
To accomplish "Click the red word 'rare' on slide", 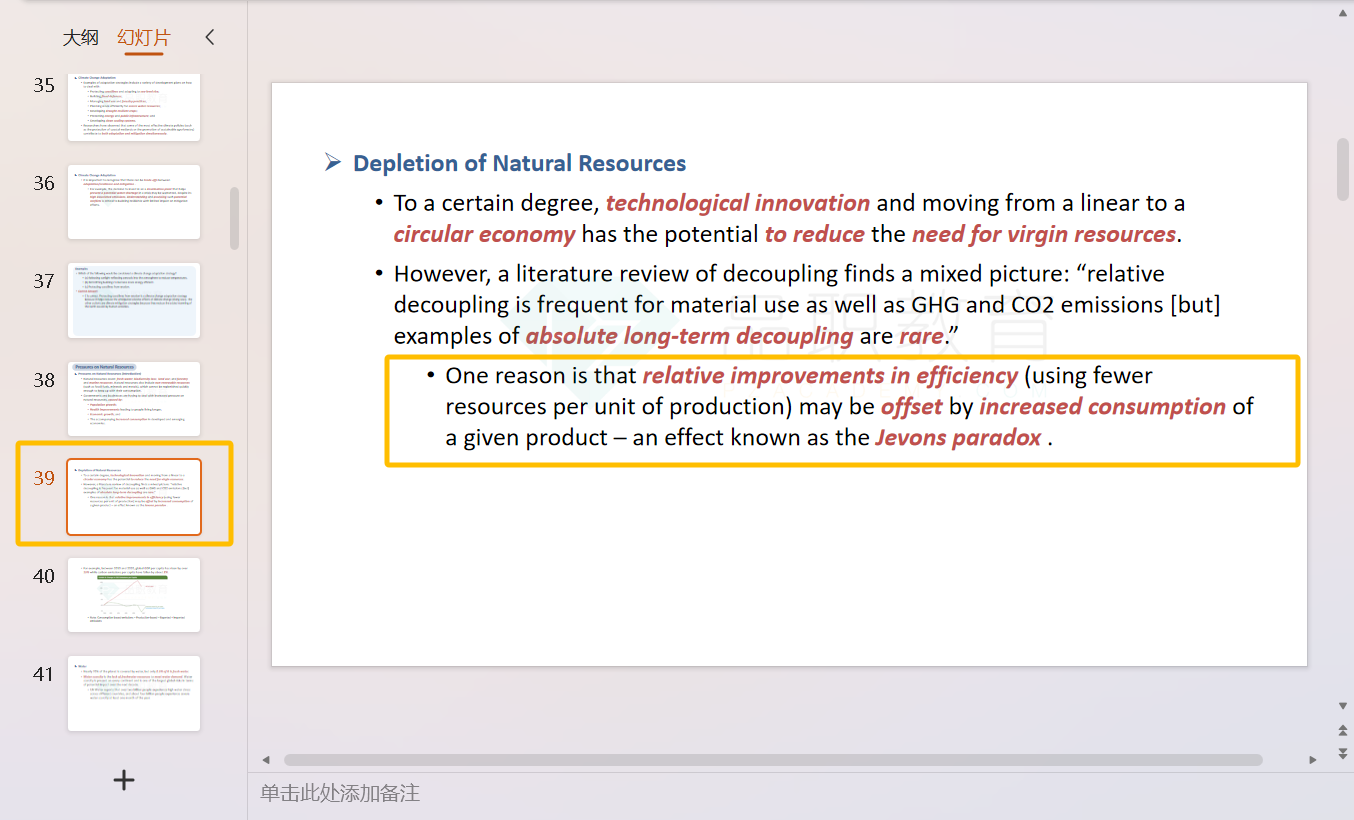I will click(921, 336).
